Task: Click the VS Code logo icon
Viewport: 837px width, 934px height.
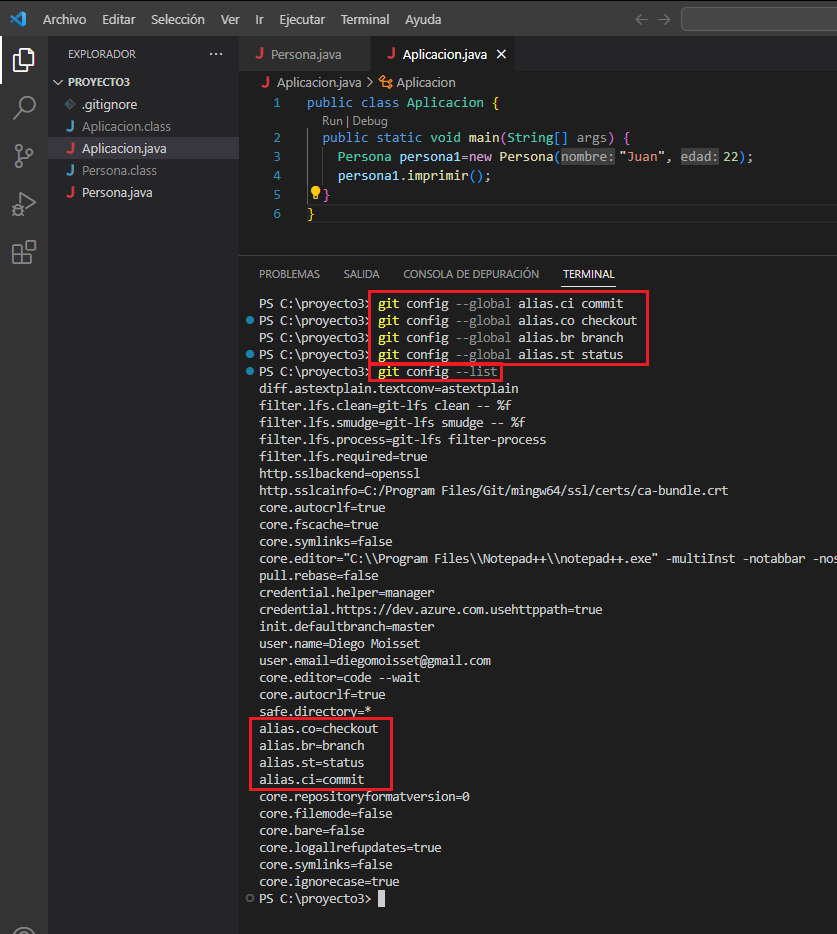Action: coord(18,19)
